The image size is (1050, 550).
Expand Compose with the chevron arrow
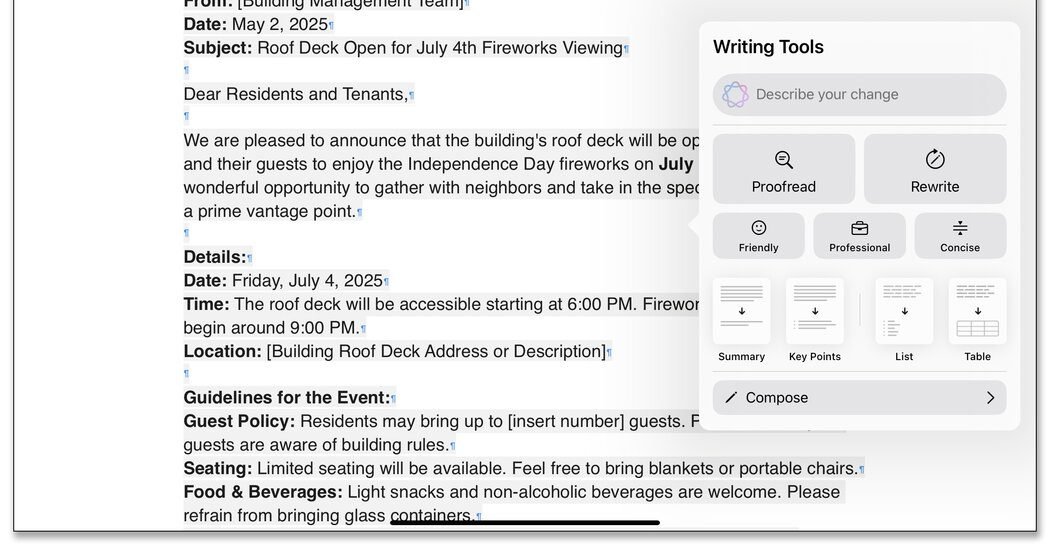pyautogui.click(x=990, y=398)
